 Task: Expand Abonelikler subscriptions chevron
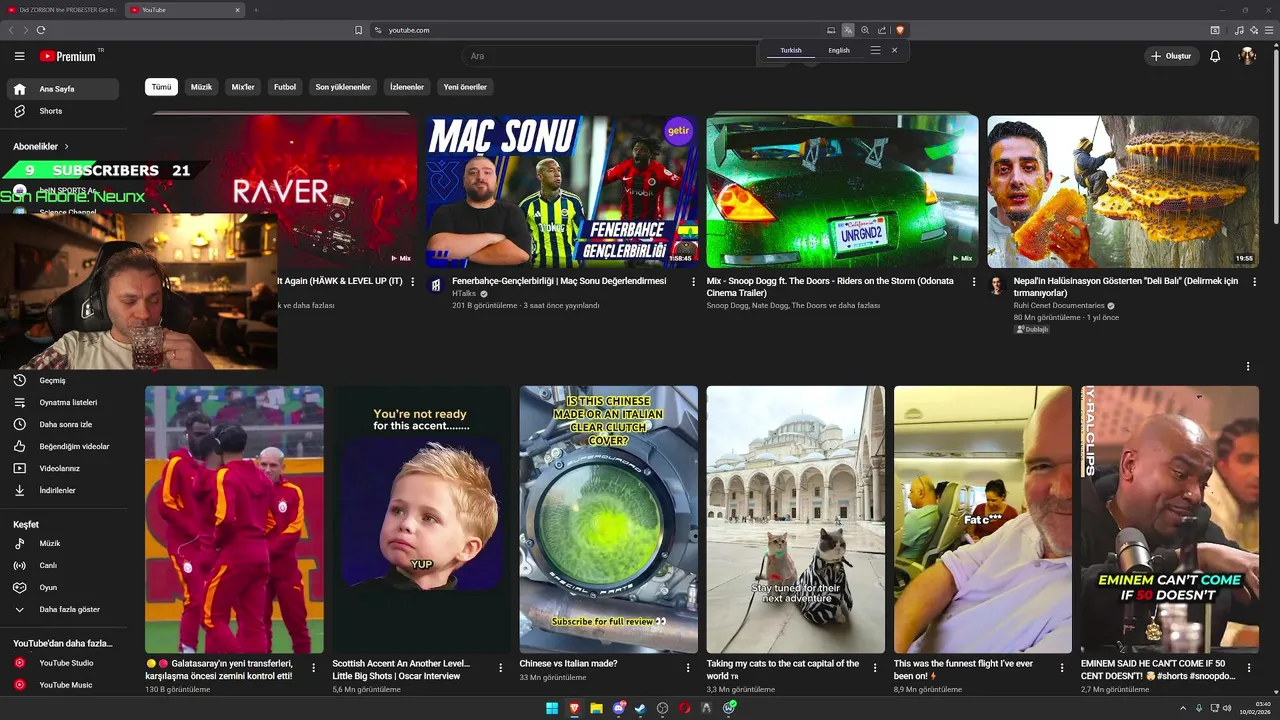coord(67,146)
